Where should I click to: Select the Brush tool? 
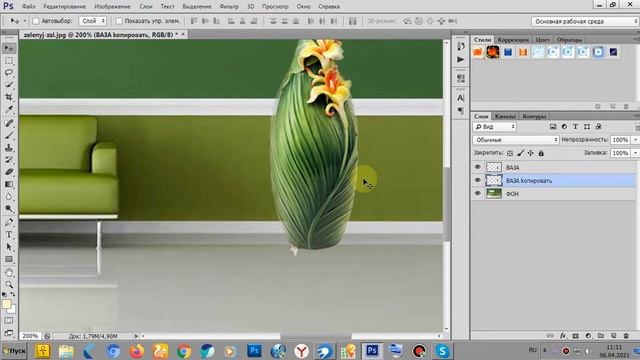coord(9,135)
